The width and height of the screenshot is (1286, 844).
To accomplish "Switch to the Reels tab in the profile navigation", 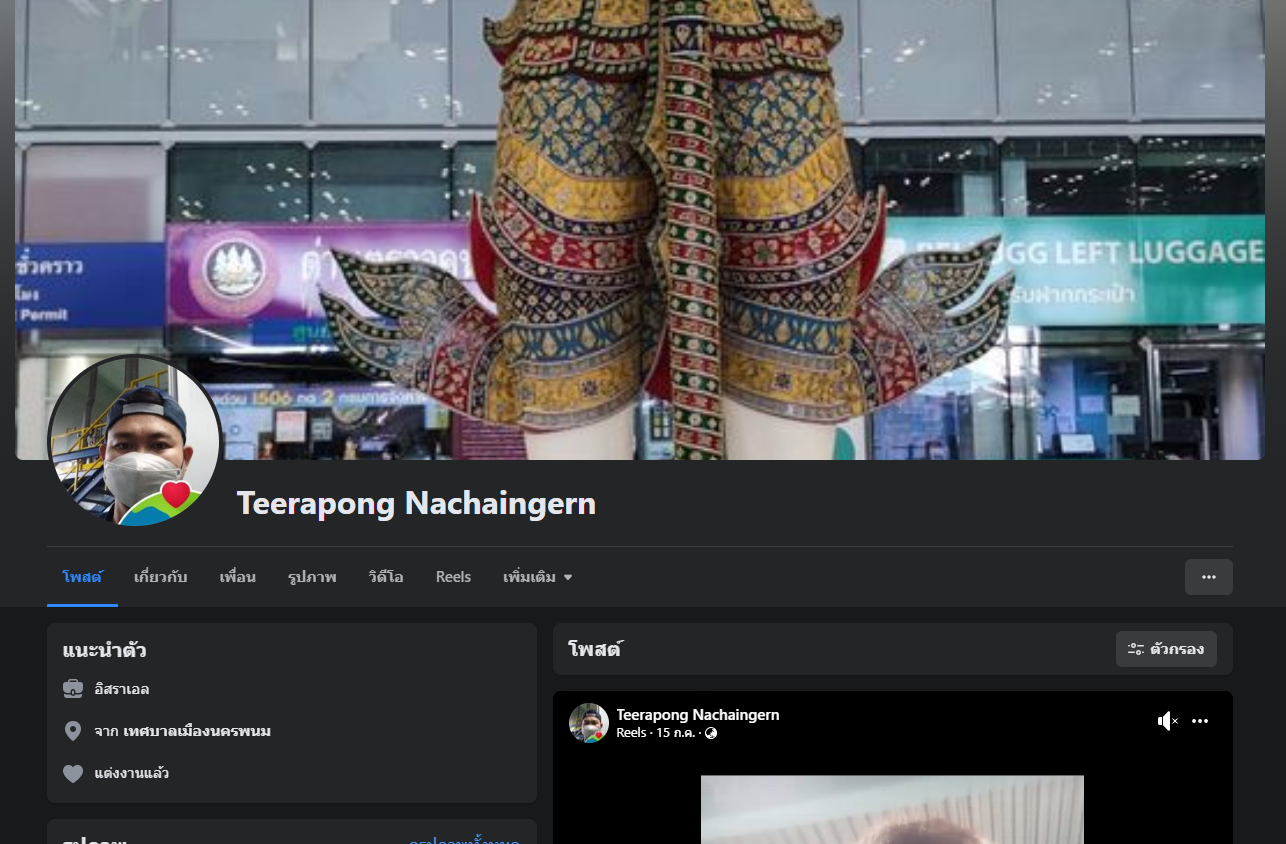I will (x=453, y=577).
